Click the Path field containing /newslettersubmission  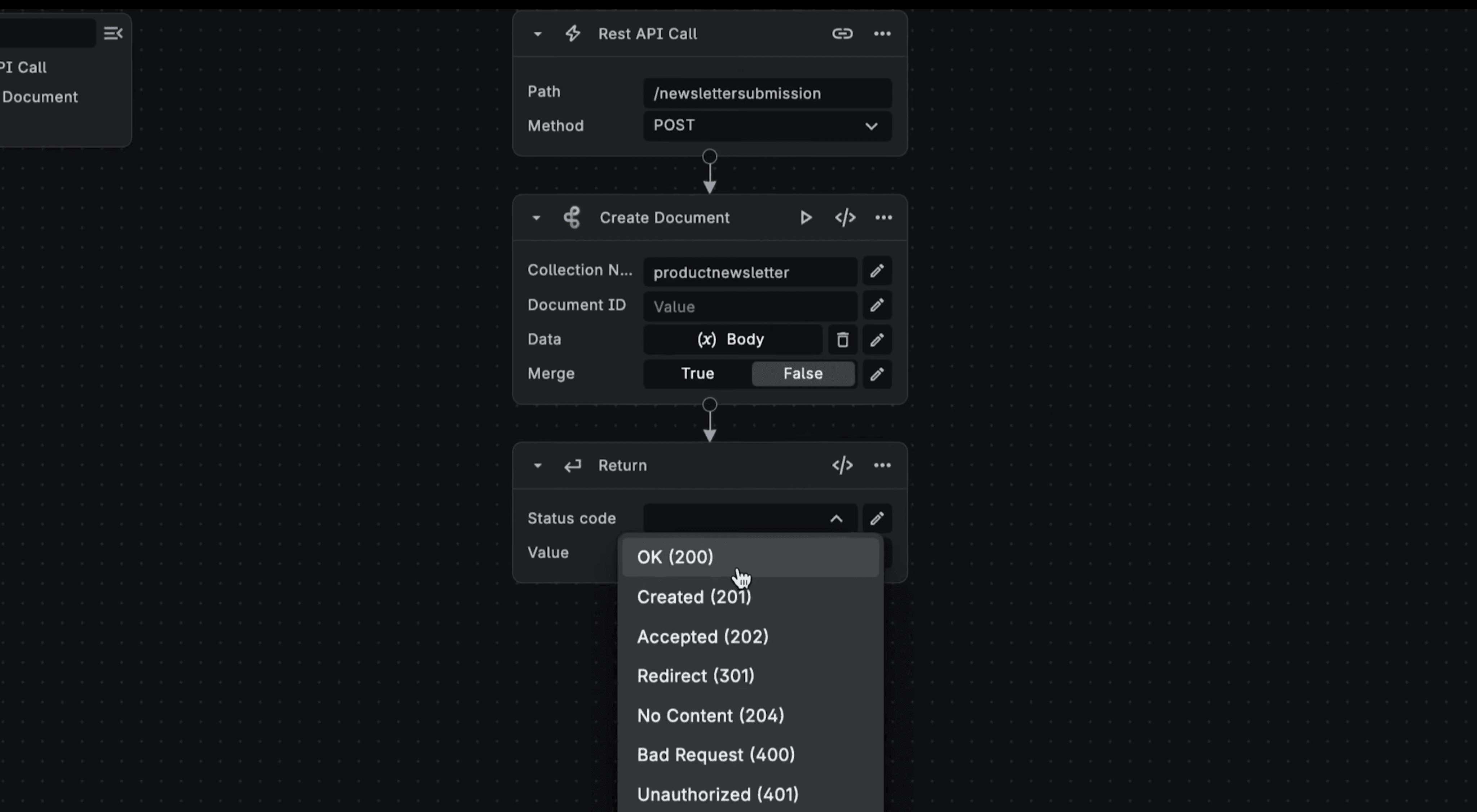(767, 93)
